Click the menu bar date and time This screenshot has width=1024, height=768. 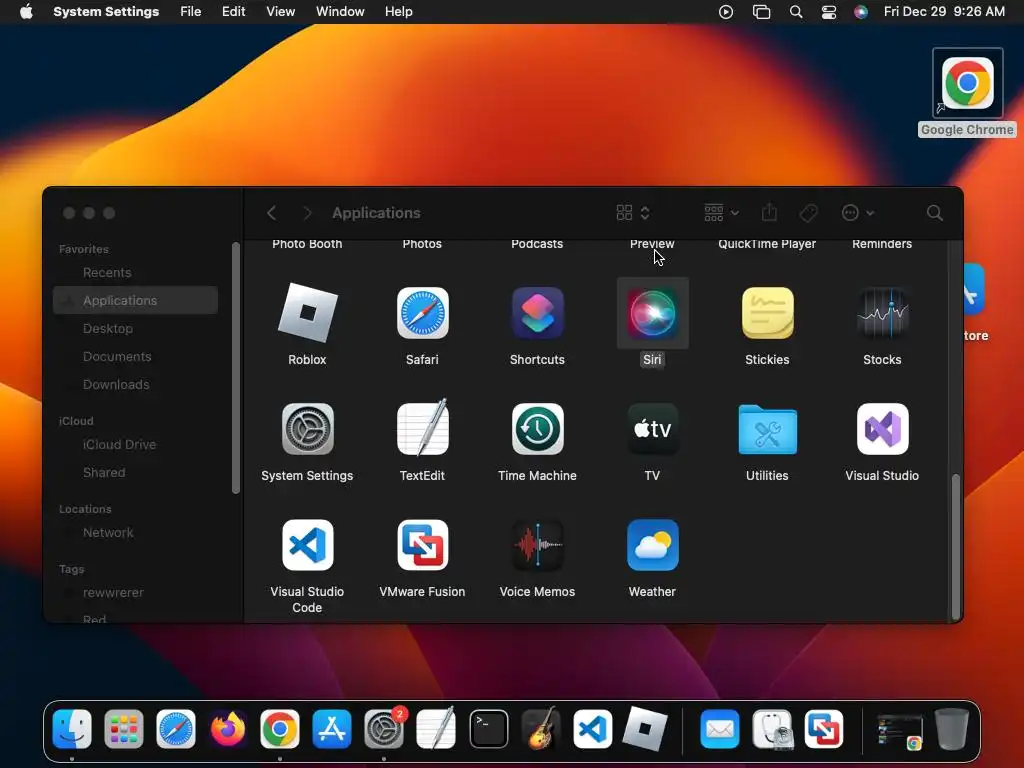click(944, 12)
